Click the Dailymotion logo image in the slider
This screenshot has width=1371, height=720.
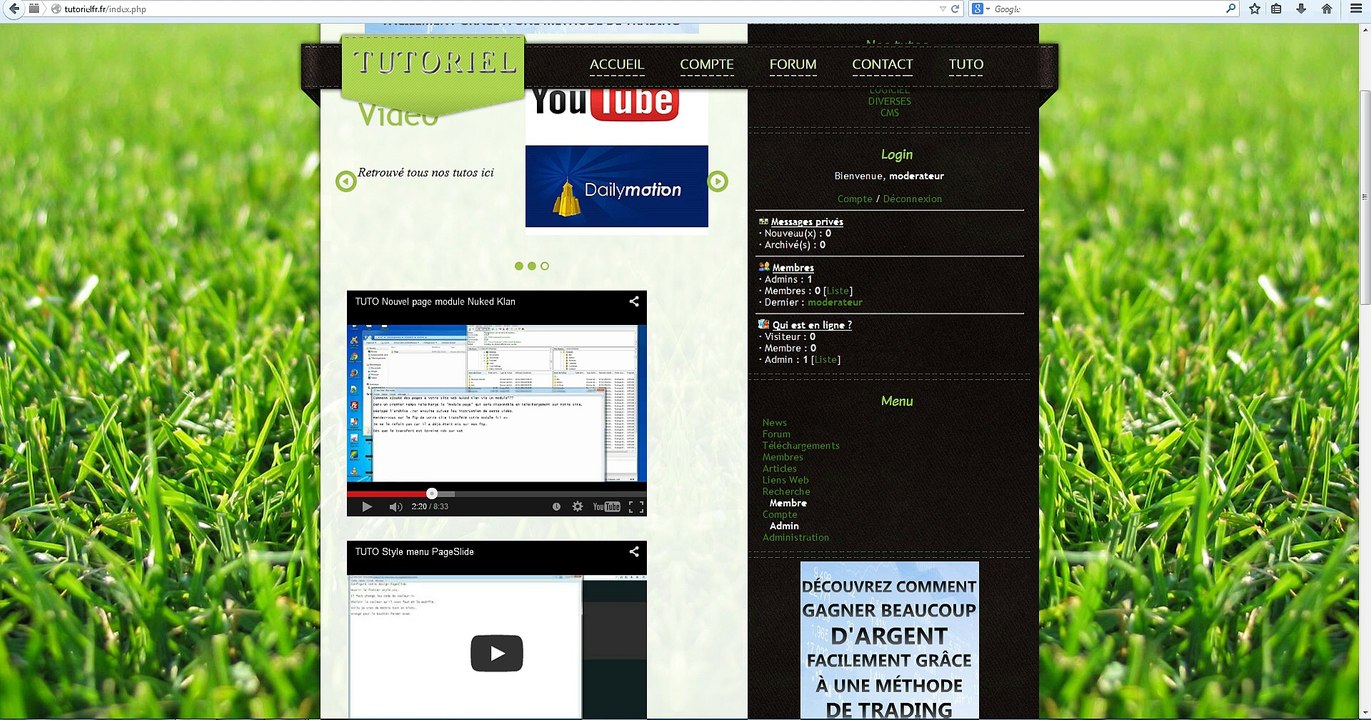click(616, 186)
